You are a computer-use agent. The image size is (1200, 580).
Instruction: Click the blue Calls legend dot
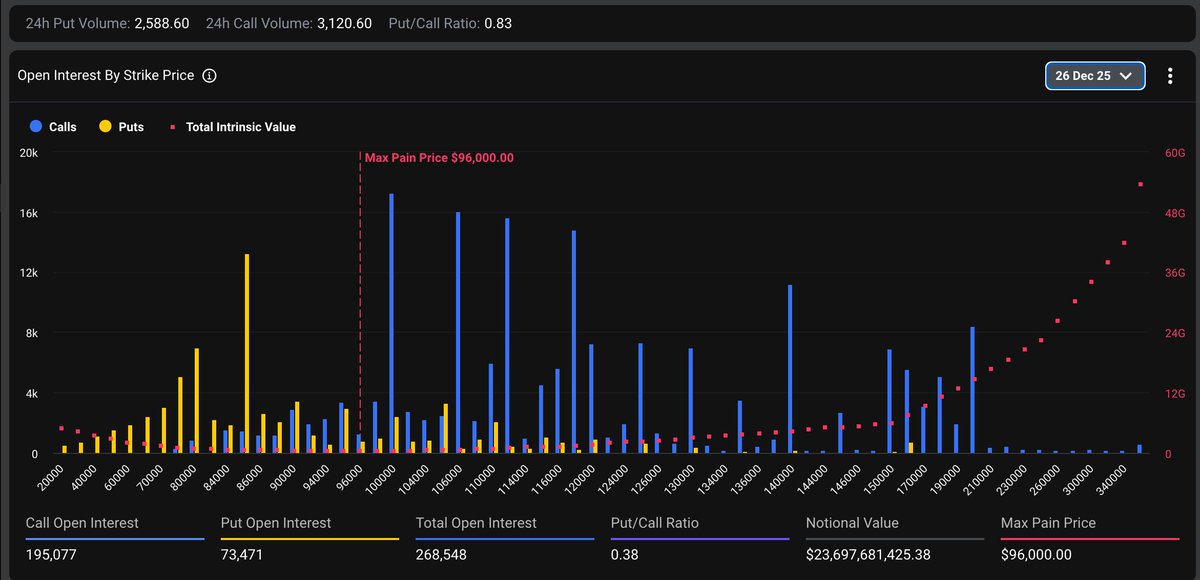36,127
